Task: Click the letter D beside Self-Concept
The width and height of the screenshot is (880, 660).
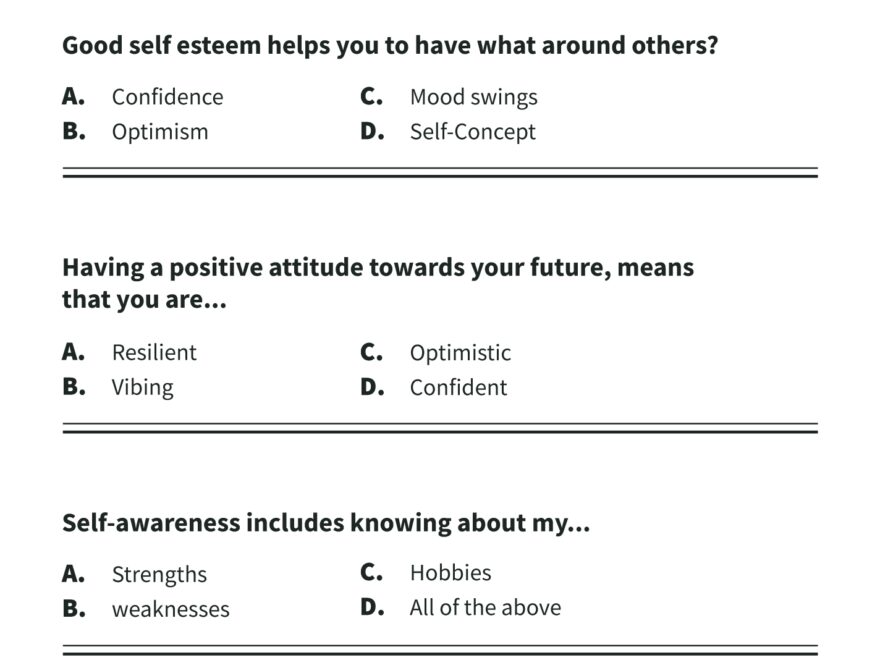Action: point(372,132)
